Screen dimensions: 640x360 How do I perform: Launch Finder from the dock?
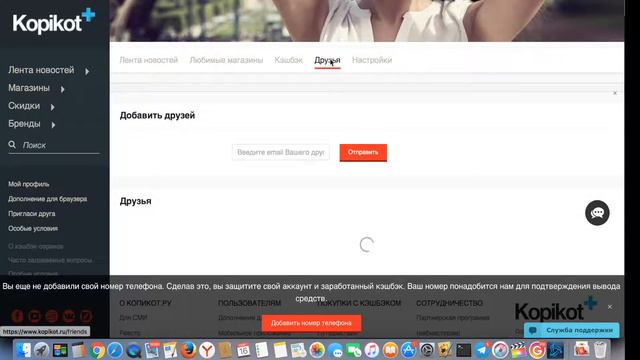tap(23, 350)
